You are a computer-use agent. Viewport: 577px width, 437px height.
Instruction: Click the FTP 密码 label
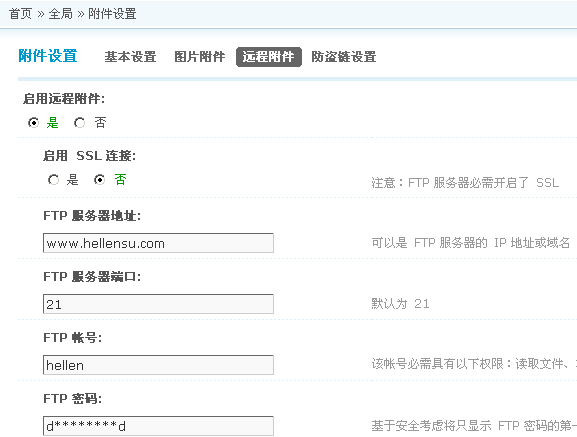click(72, 399)
